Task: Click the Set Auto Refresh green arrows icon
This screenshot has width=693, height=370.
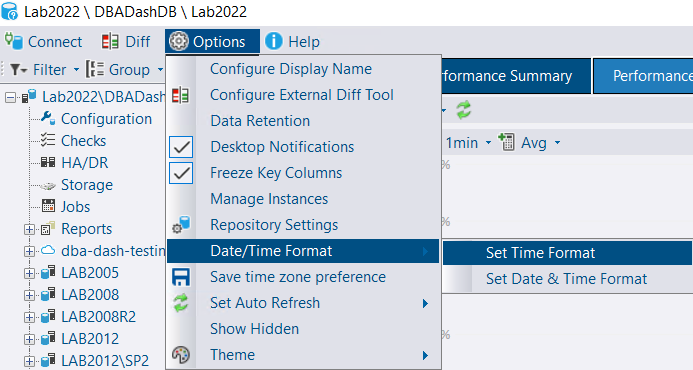Action: pos(180,303)
